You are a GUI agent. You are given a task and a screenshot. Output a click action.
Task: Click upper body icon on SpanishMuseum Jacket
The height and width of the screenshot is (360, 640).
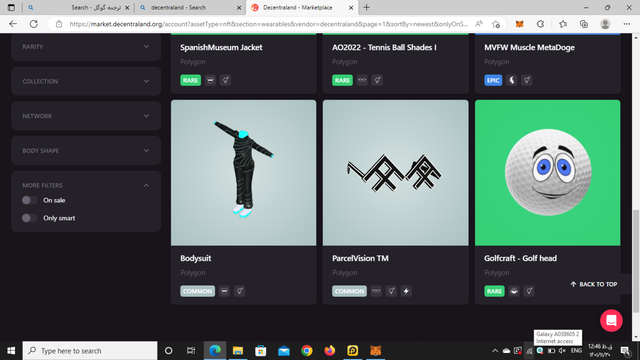(210, 80)
